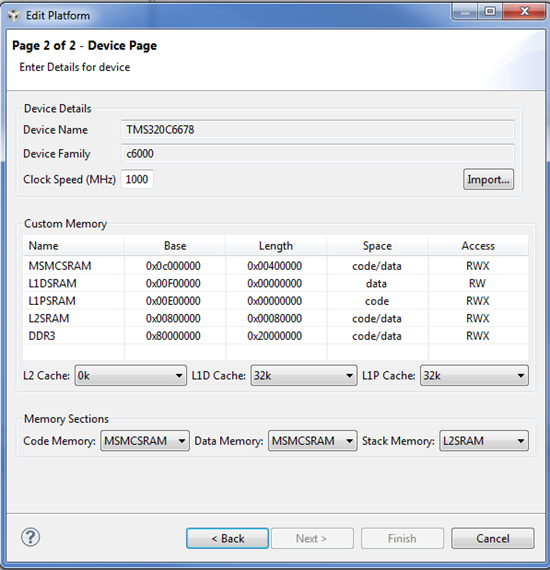Image resolution: width=550 pixels, height=570 pixels.
Task: Click L2SRAM length value 0x00080000
Action: click(275, 318)
